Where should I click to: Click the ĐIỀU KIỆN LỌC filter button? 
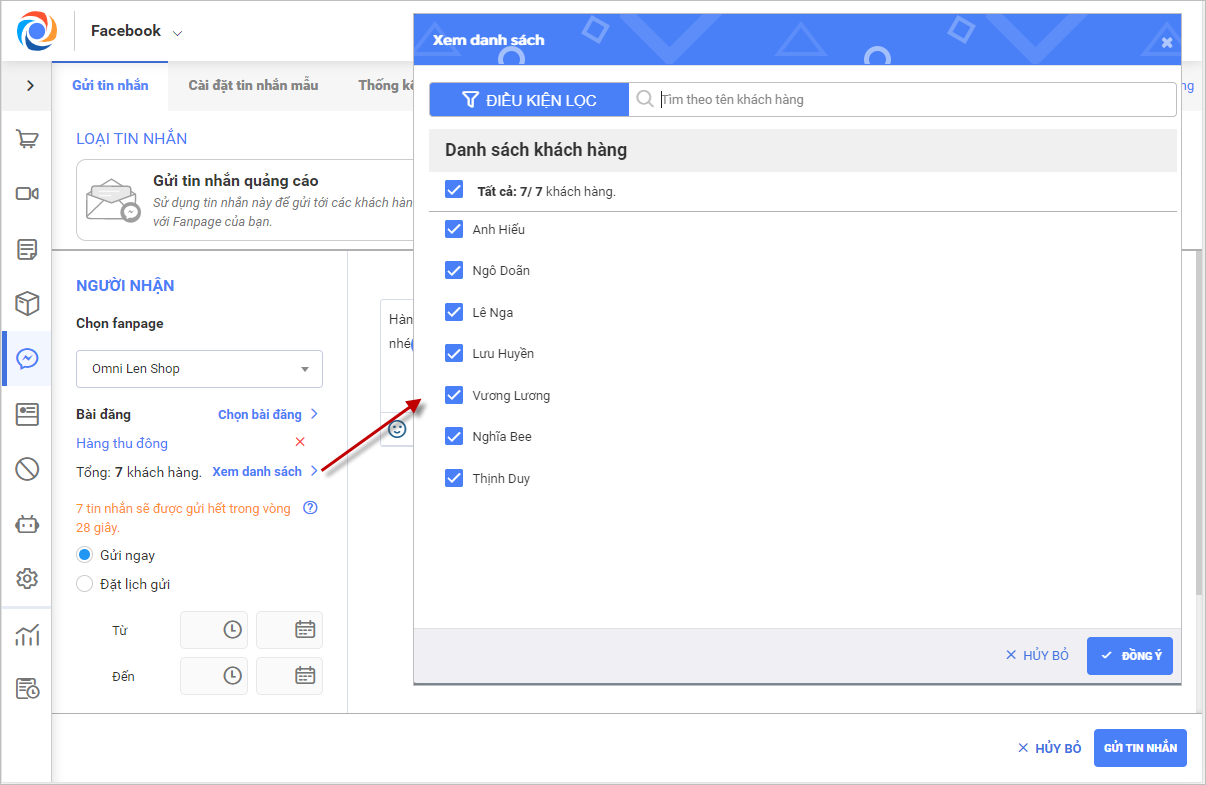[529, 99]
